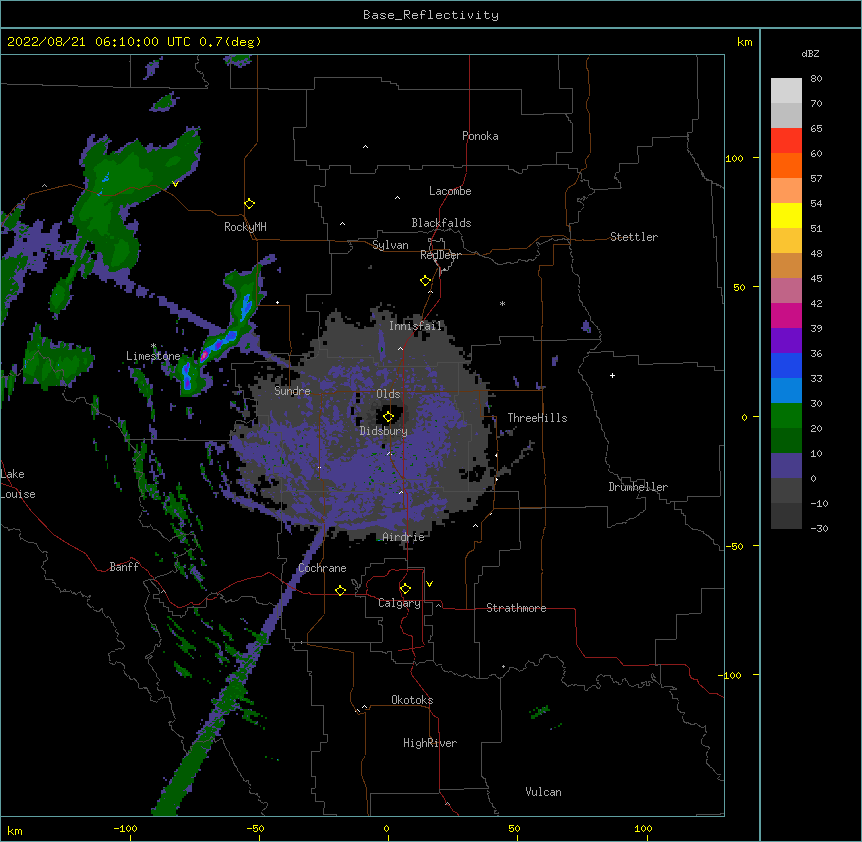Select the violet swatch between 39 and 36
The height and width of the screenshot is (842, 862).
[786, 341]
